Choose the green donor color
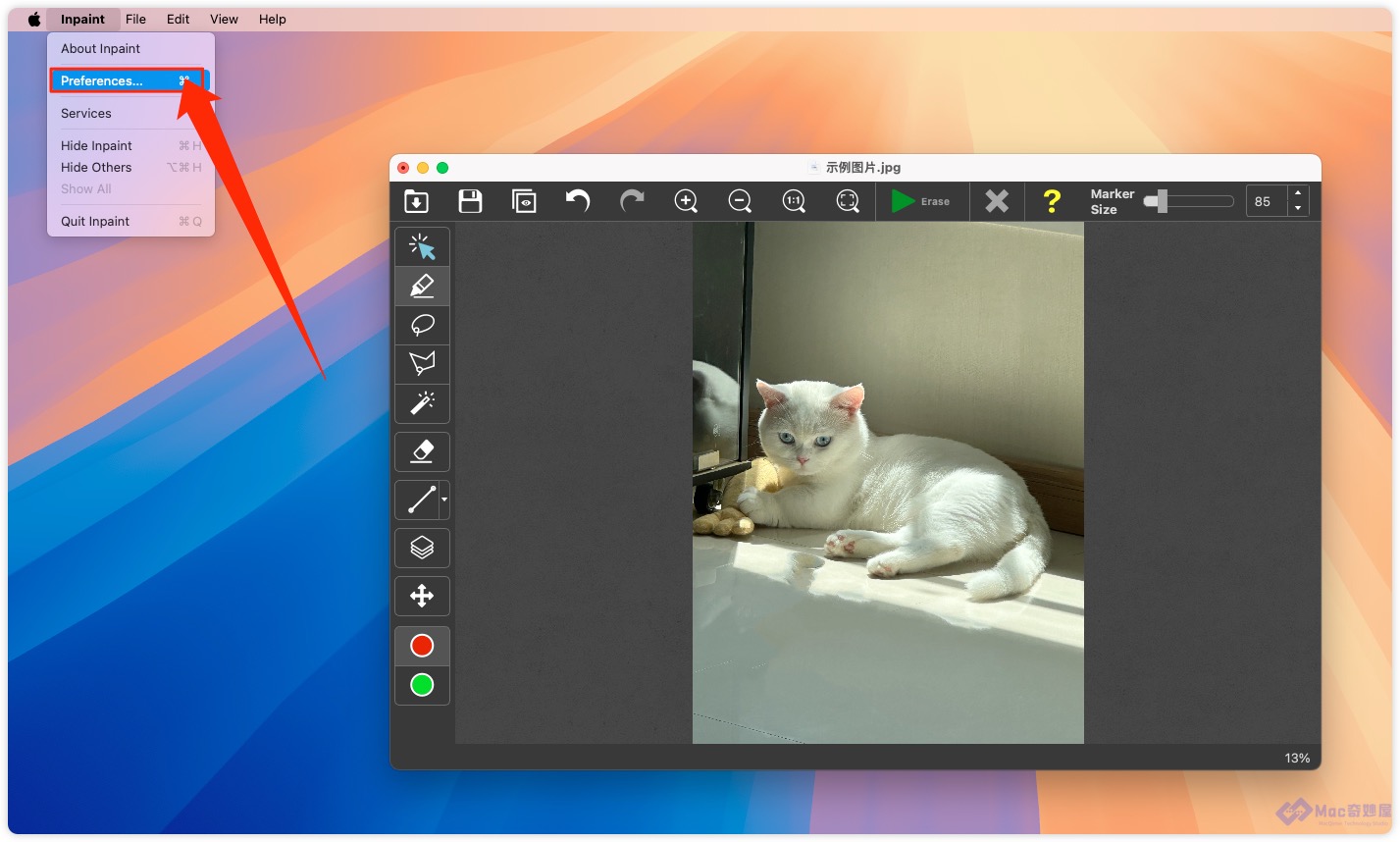This screenshot has height=842, width=1400. pyautogui.click(x=422, y=685)
